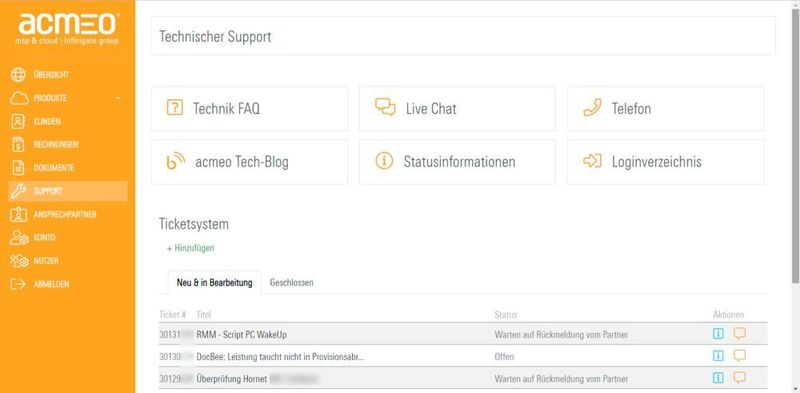Click ticket title RMM - Script PC WakeUp
Viewport: 800px width, 393px height.
(241, 335)
